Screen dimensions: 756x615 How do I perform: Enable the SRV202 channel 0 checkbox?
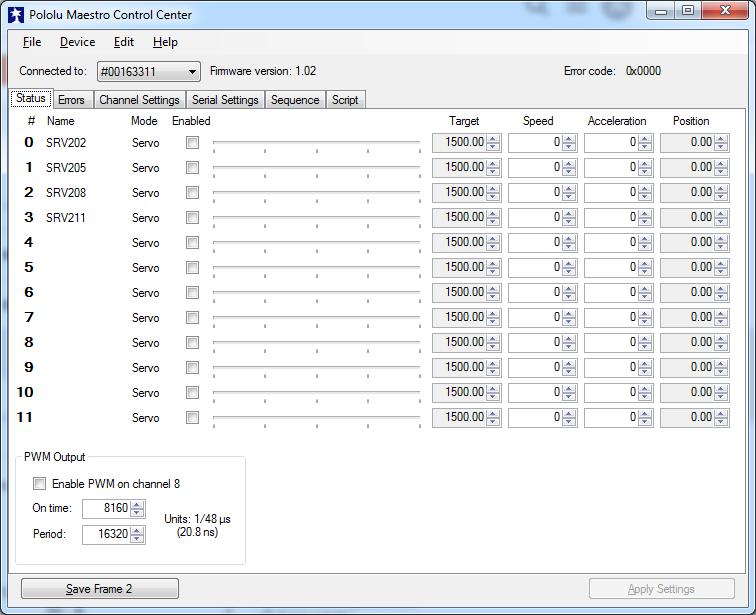[x=192, y=143]
